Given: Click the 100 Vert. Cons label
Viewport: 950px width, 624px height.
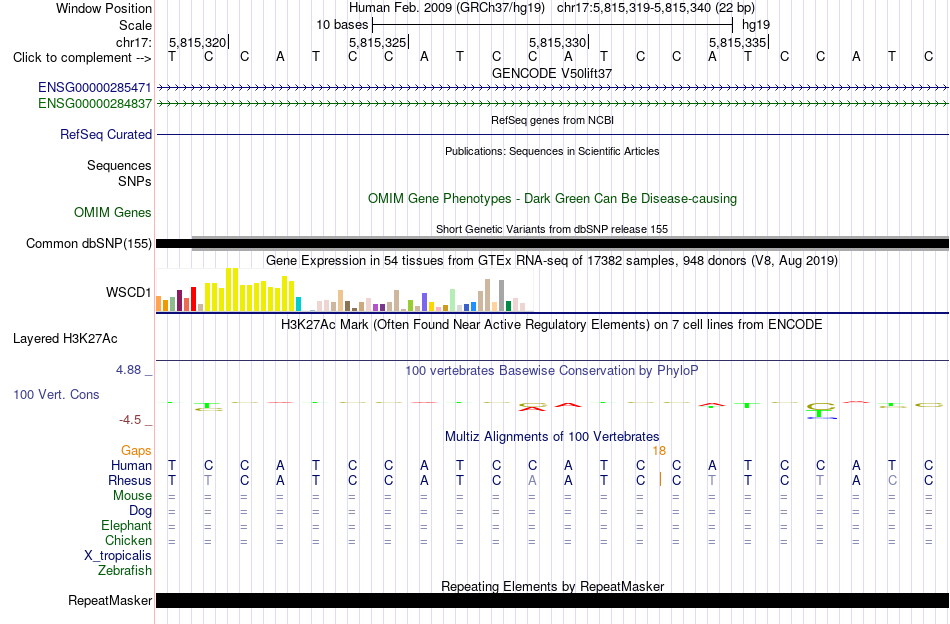Looking at the screenshot, I should (x=56, y=394).
